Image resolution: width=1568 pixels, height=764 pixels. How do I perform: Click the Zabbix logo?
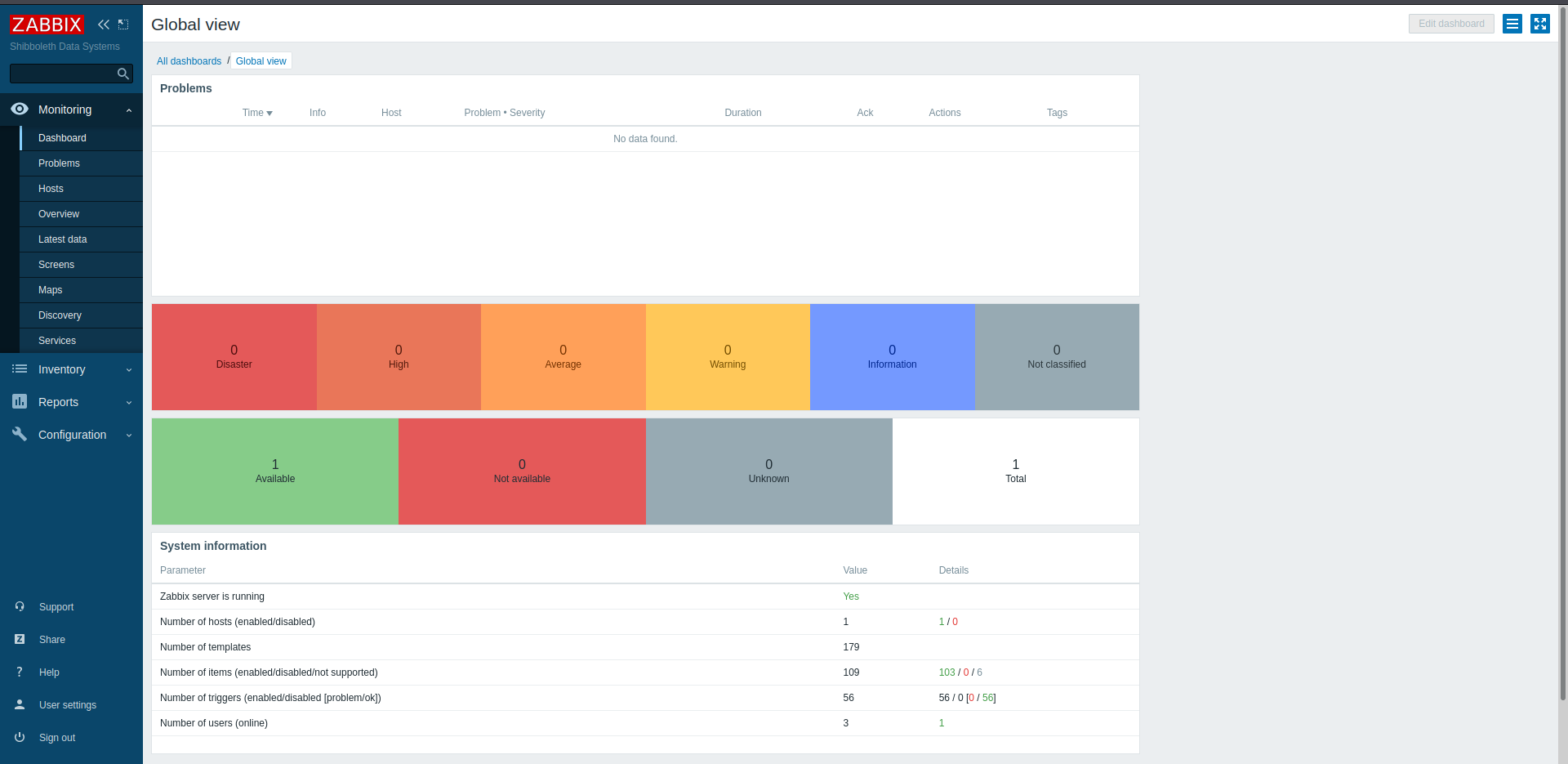coord(47,25)
